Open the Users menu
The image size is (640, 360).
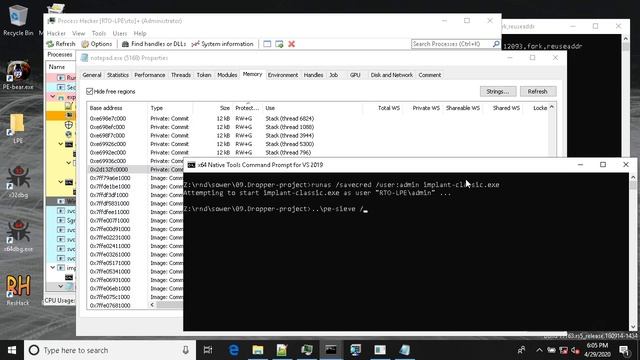click(x=120, y=33)
